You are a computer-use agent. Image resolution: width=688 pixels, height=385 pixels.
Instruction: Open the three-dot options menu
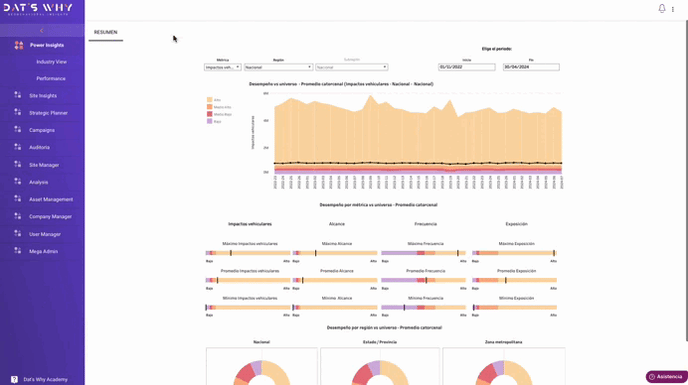coord(673,9)
